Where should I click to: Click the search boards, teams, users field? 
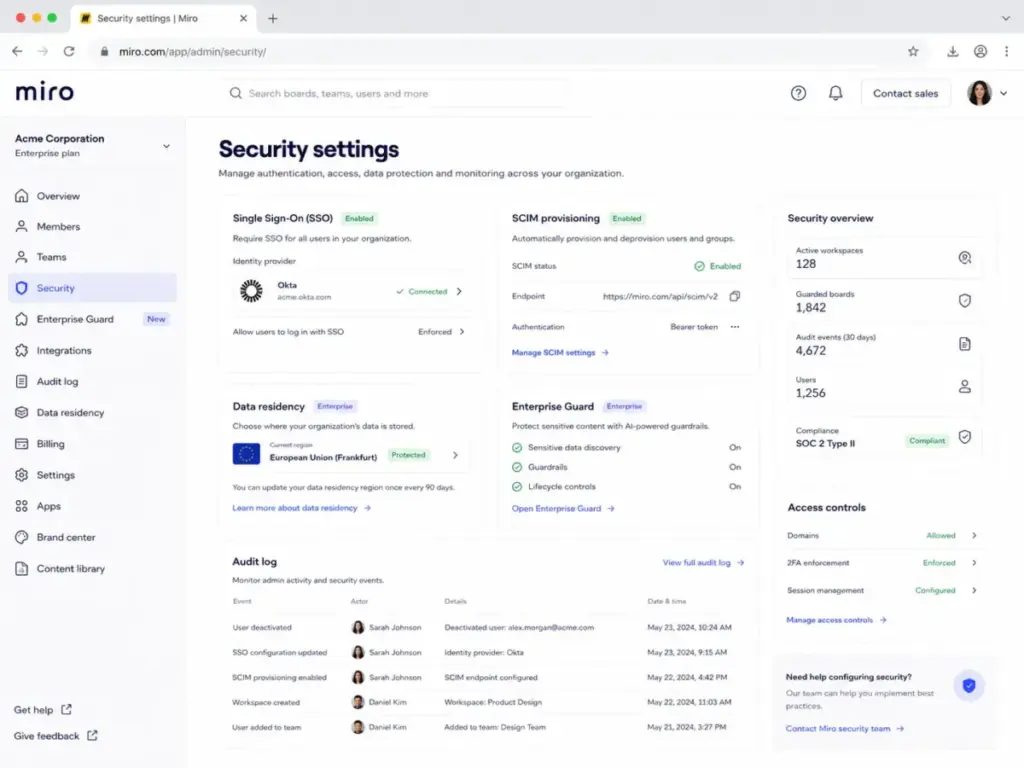point(396,93)
